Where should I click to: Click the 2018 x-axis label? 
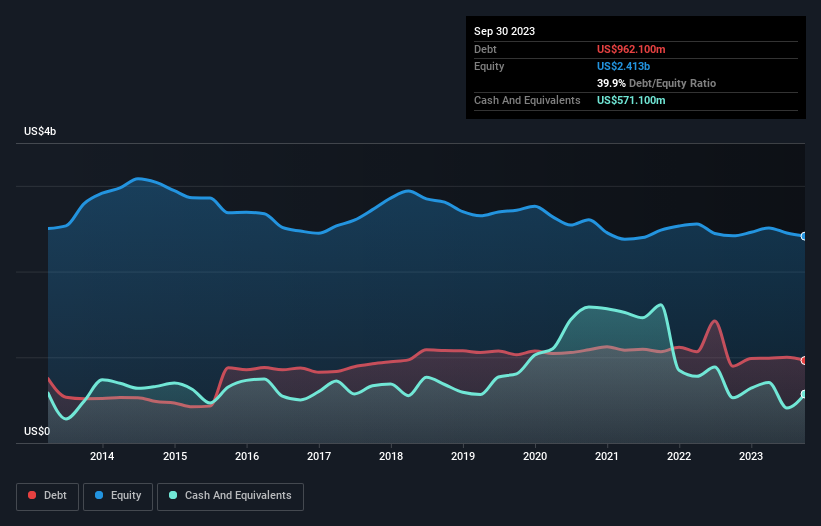coord(391,456)
